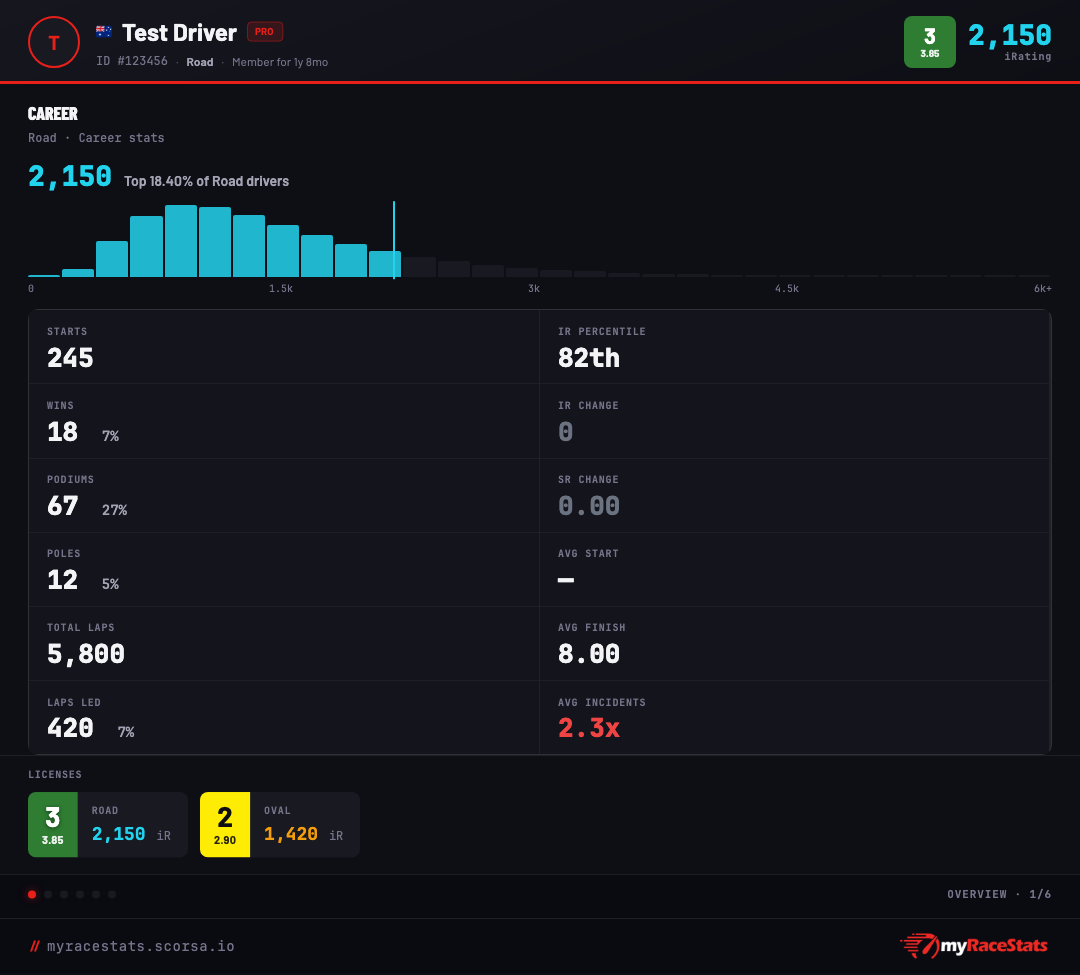Click the Avg Incidents value 2.3x
This screenshot has width=1080, height=975.
pyautogui.click(x=589, y=728)
